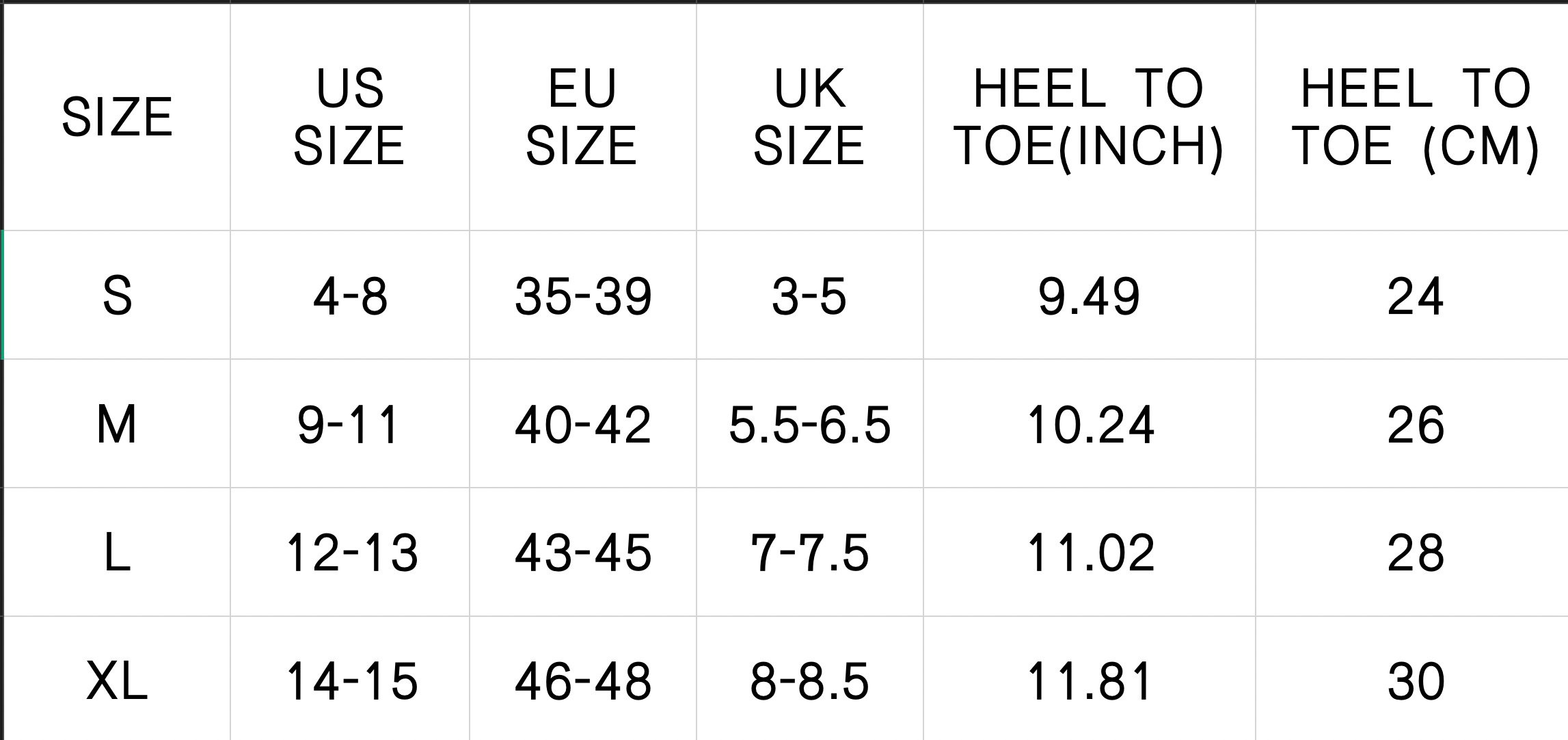The width and height of the screenshot is (1568, 740).
Task: Select the US SIZE header cell
Action: pyautogui.click(x=349, y=116)
